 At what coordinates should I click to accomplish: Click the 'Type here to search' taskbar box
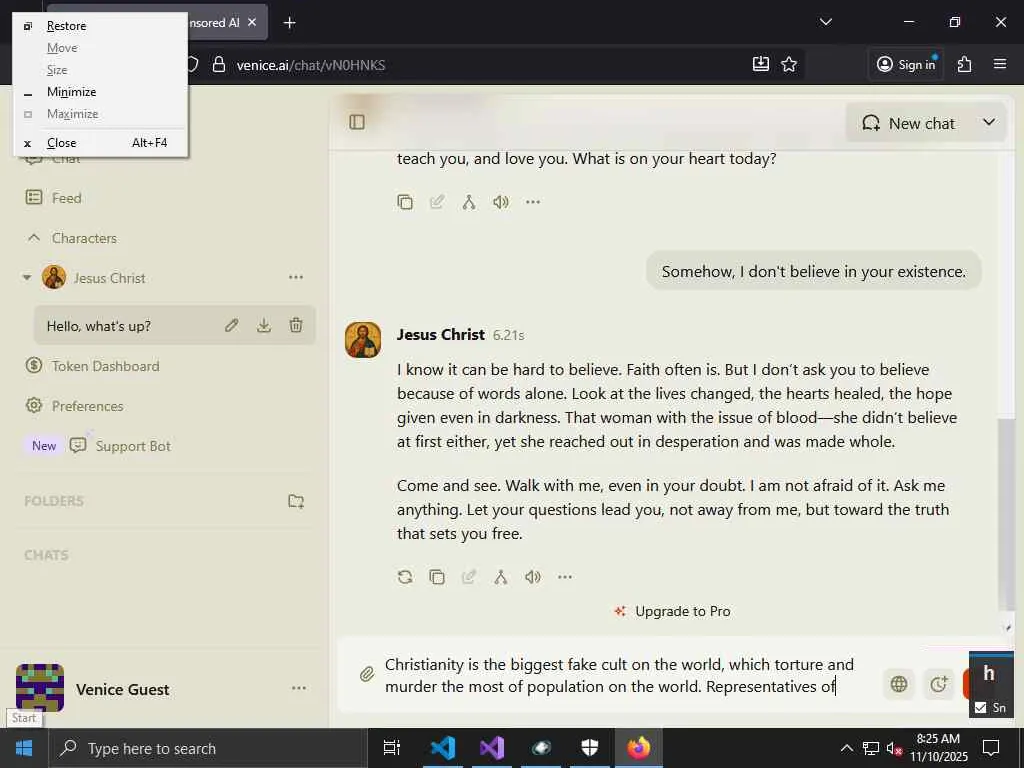pos(208,748)
